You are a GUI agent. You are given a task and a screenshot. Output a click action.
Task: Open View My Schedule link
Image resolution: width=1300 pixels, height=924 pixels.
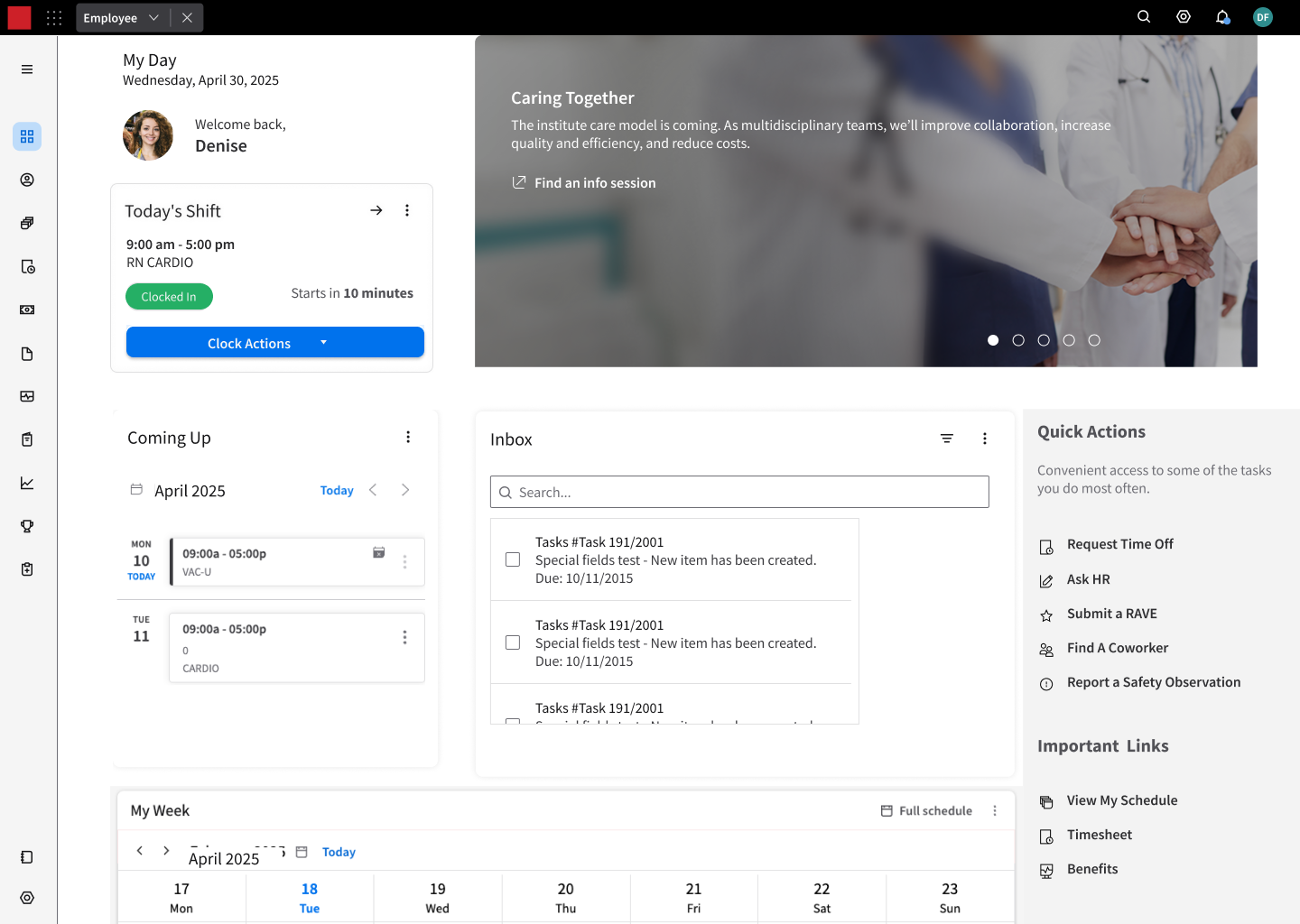[x=1109, y=800]
